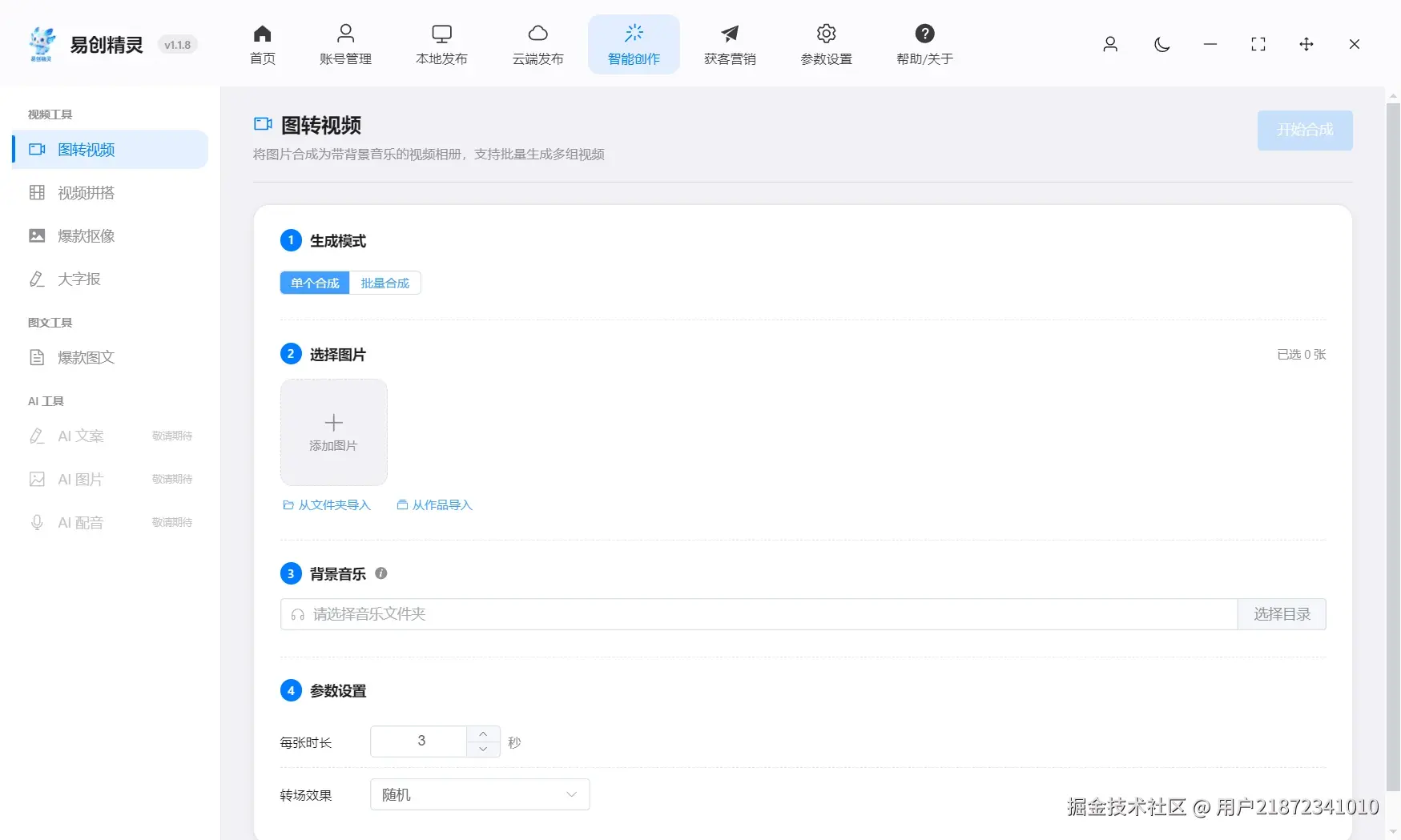Viewport: 1401px width, 840px height.
Task: Increase 每张时长 duration with up stepper
Action: pyautogui.click(x=483, y=733)
